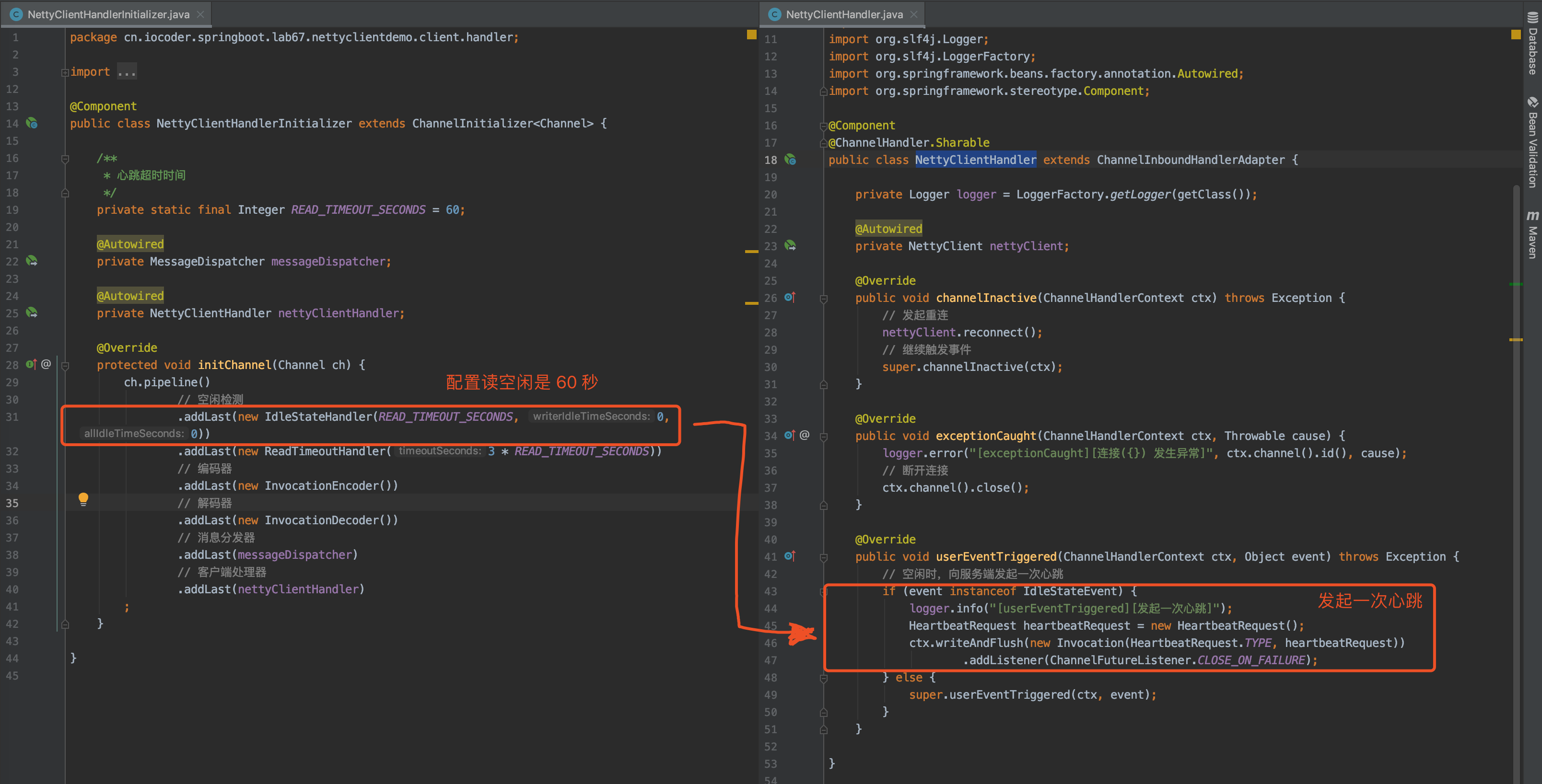Collapse the initChannel method fold marker
This screenshot has width=1542, height=784.
(65, 365)
